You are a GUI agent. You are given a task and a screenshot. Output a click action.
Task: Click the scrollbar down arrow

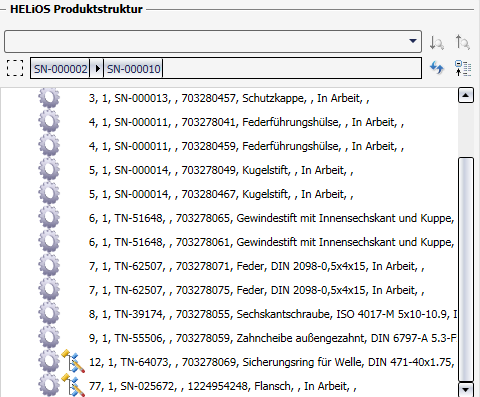click(466, 389)
